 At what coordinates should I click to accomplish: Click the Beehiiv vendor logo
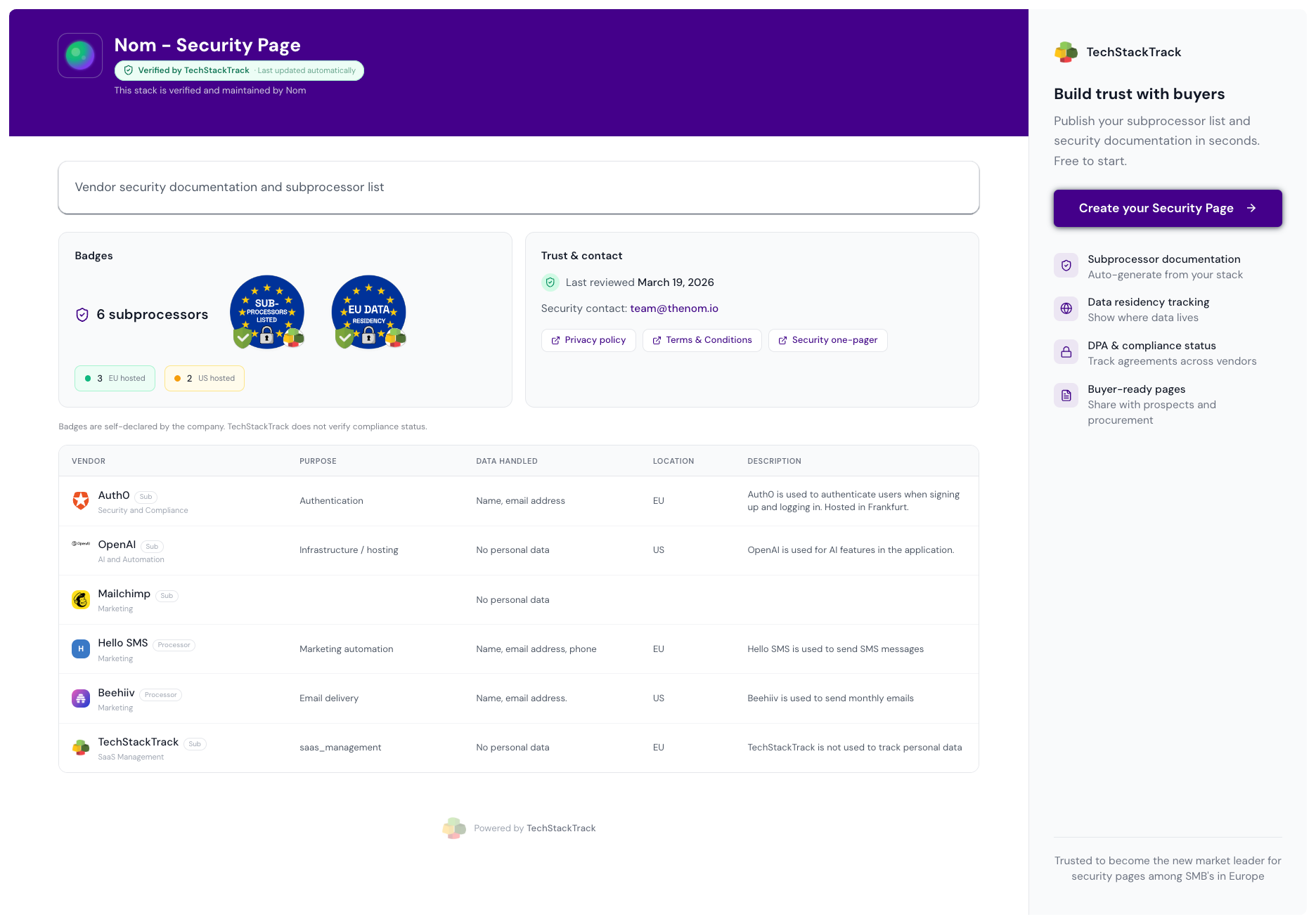coord(80,698)
